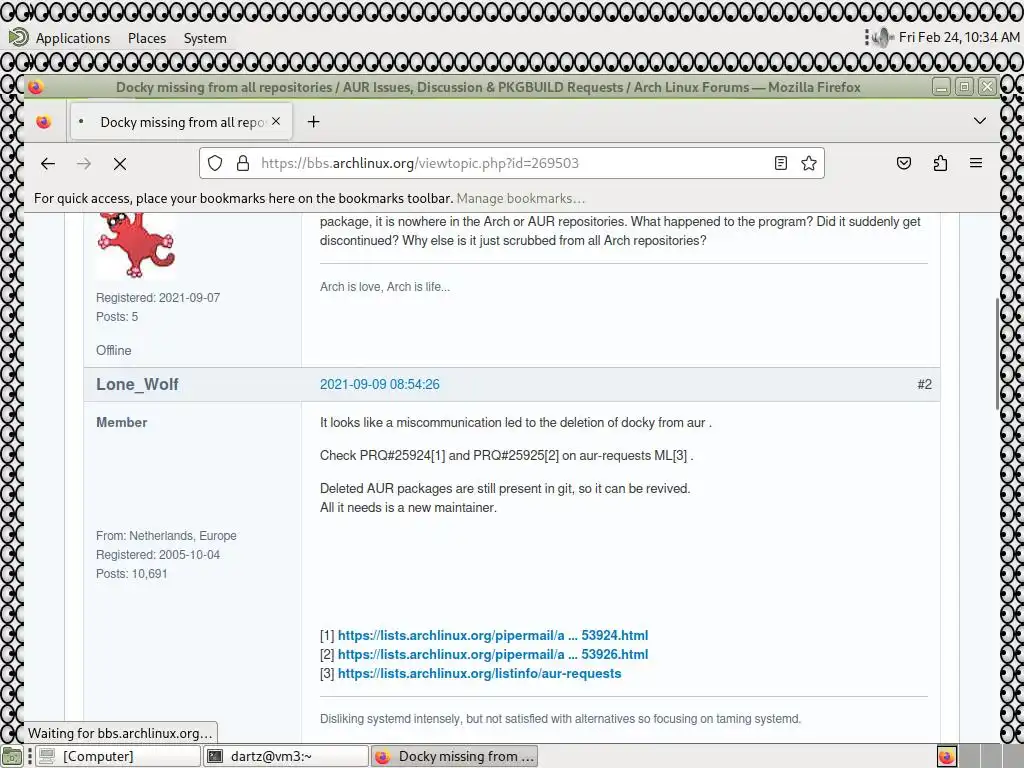Switch to [Computer] taskbar window
Viewport: 1024px width, 768px height.
(118, 756)
